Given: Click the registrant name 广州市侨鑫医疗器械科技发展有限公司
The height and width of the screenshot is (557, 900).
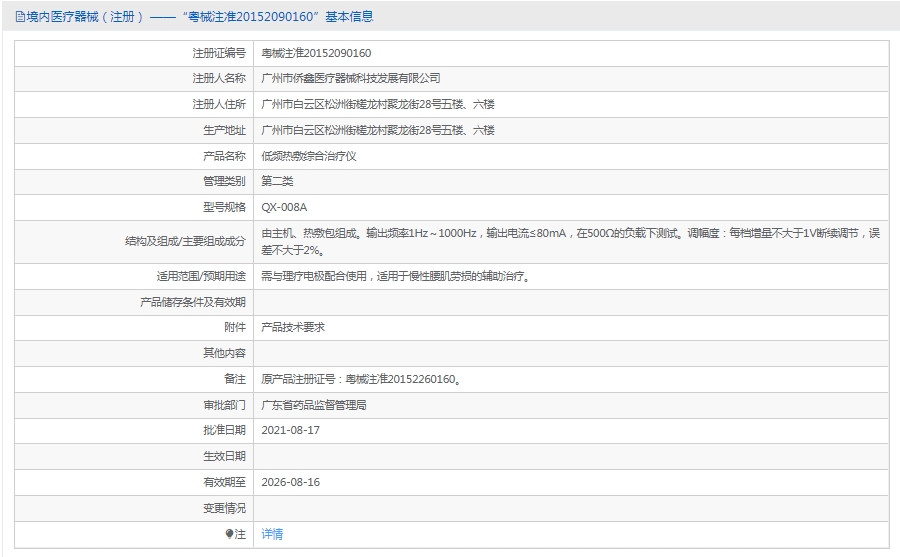Looking at the screenshot, I should pos(351,79).
